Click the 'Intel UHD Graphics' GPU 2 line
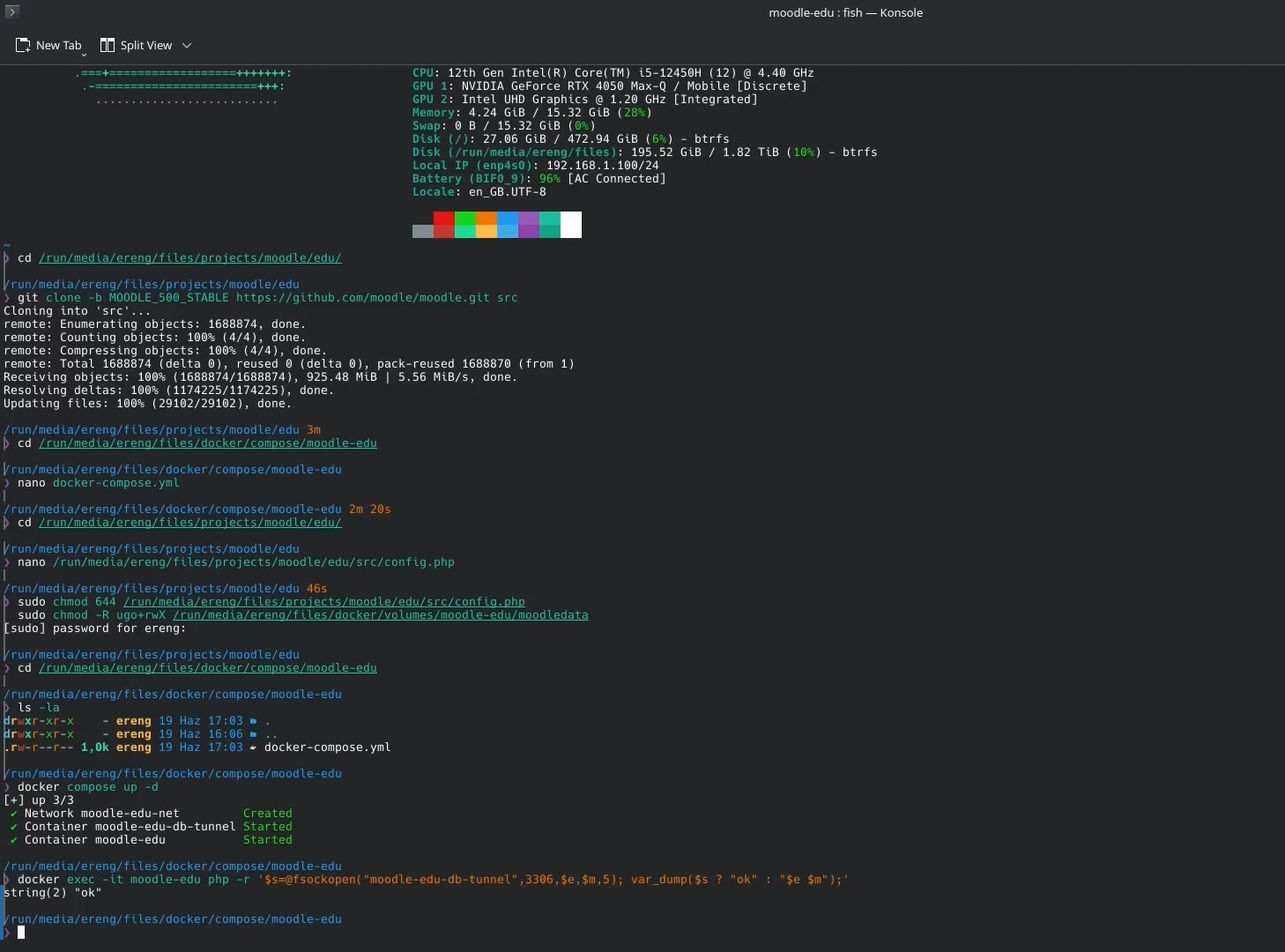Image resolution: width=1285 pixels, height=952 pixels. coord(585,100)
